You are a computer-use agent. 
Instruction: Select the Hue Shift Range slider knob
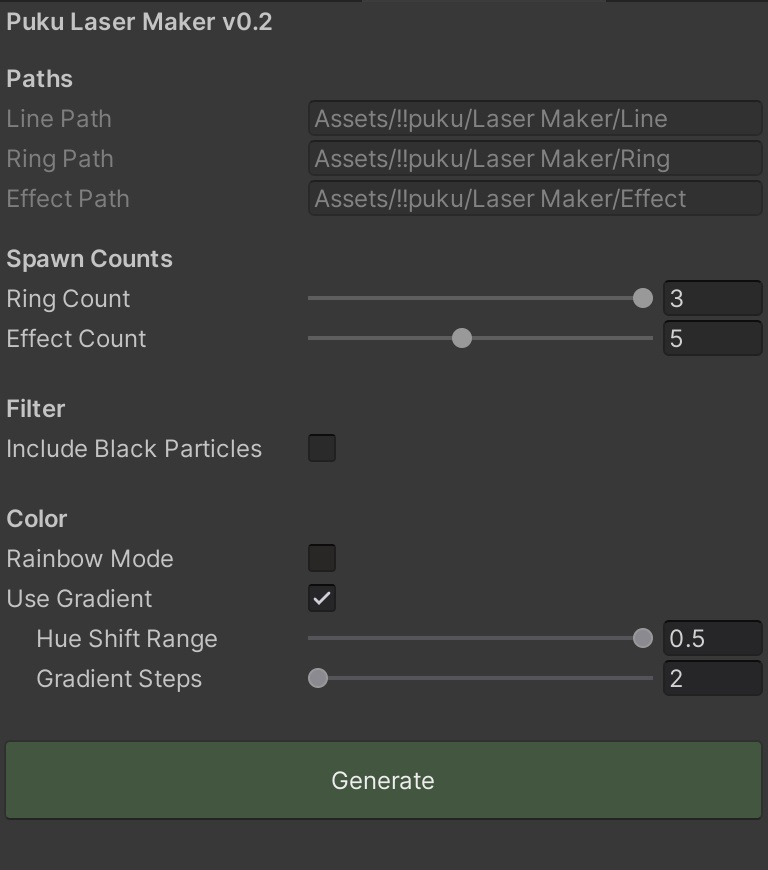pyautogui.click(x=643, y=638)
